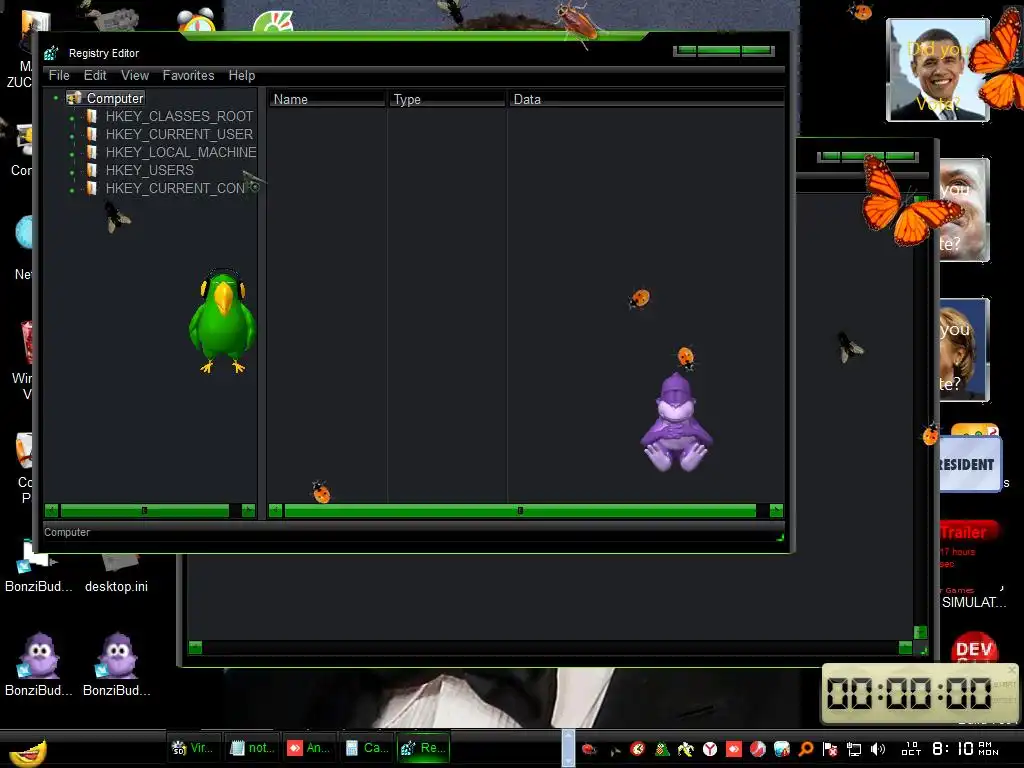Click the red pie-shaped tray icon

(x=758, y=749)
